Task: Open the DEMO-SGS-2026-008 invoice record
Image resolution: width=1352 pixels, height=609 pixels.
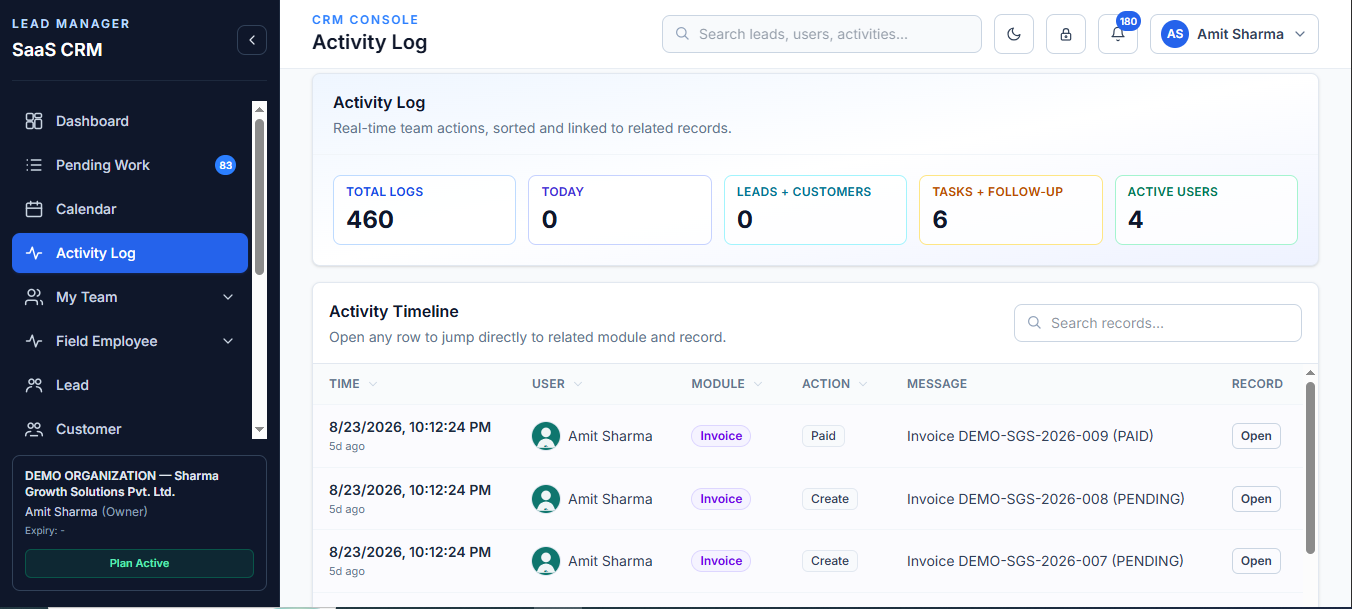Action: (1256, 499)
